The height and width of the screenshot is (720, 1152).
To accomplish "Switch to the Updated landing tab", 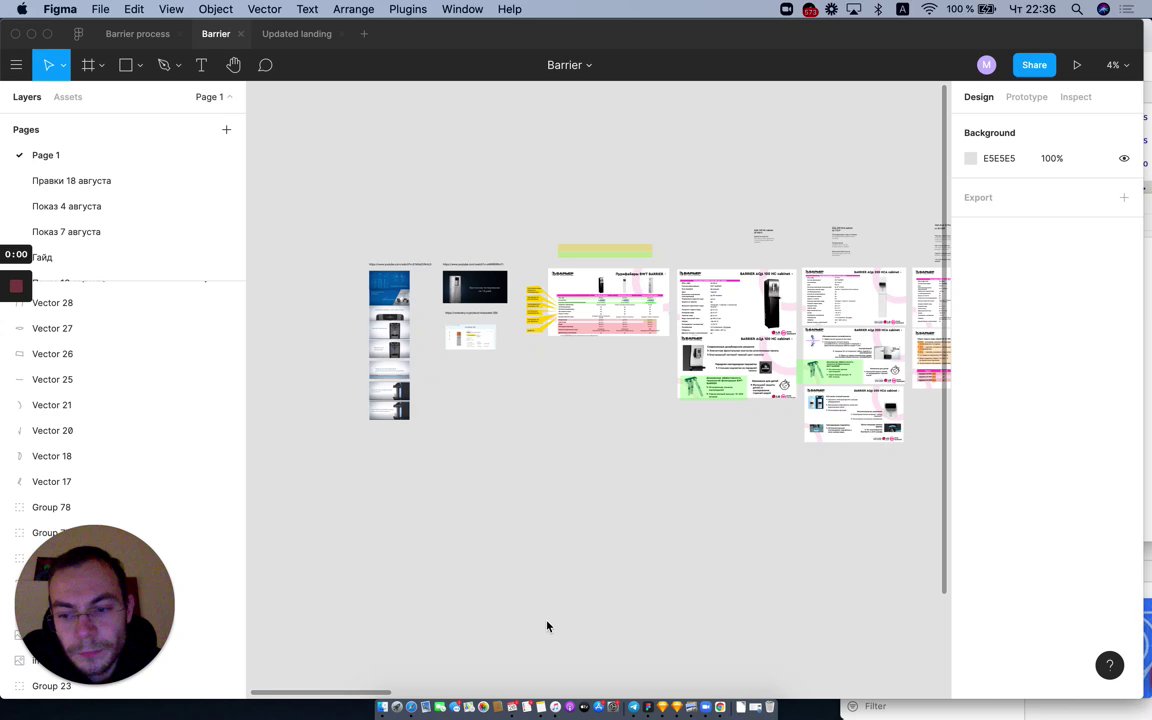I will pyautogui.click(x=297, y=34).
